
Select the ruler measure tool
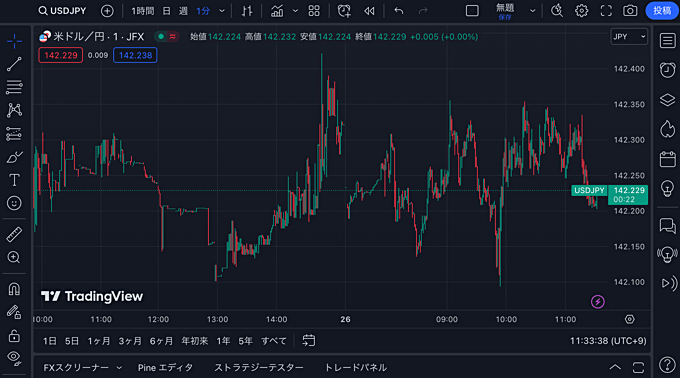[14, 235]
